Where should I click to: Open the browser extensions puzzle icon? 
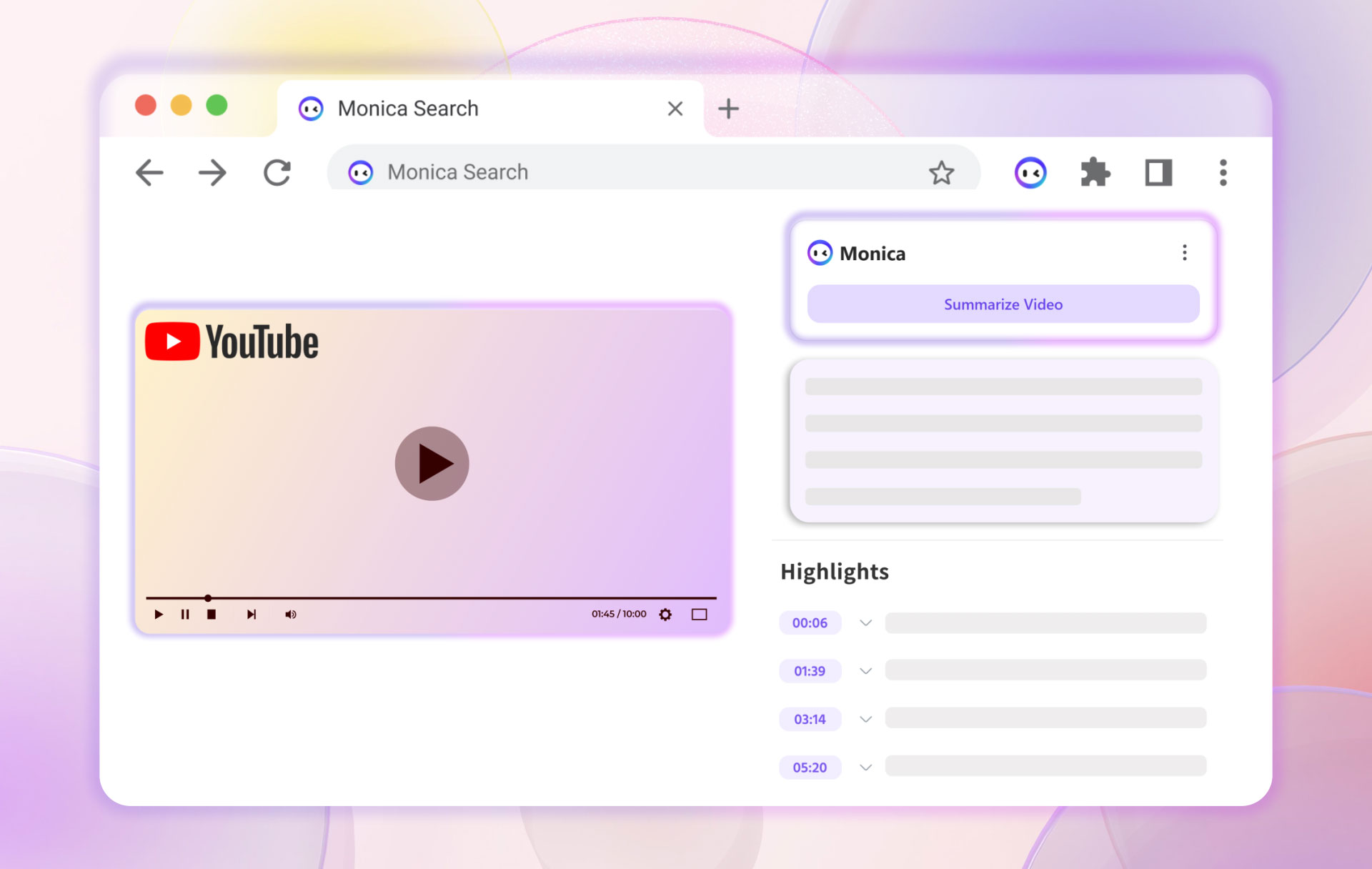coord(1094,172)
